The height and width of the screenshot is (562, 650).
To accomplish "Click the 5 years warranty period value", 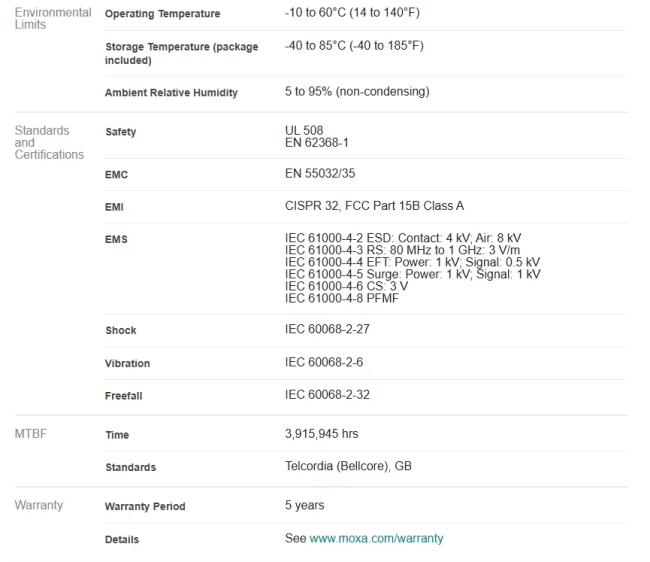I will 304,505.
